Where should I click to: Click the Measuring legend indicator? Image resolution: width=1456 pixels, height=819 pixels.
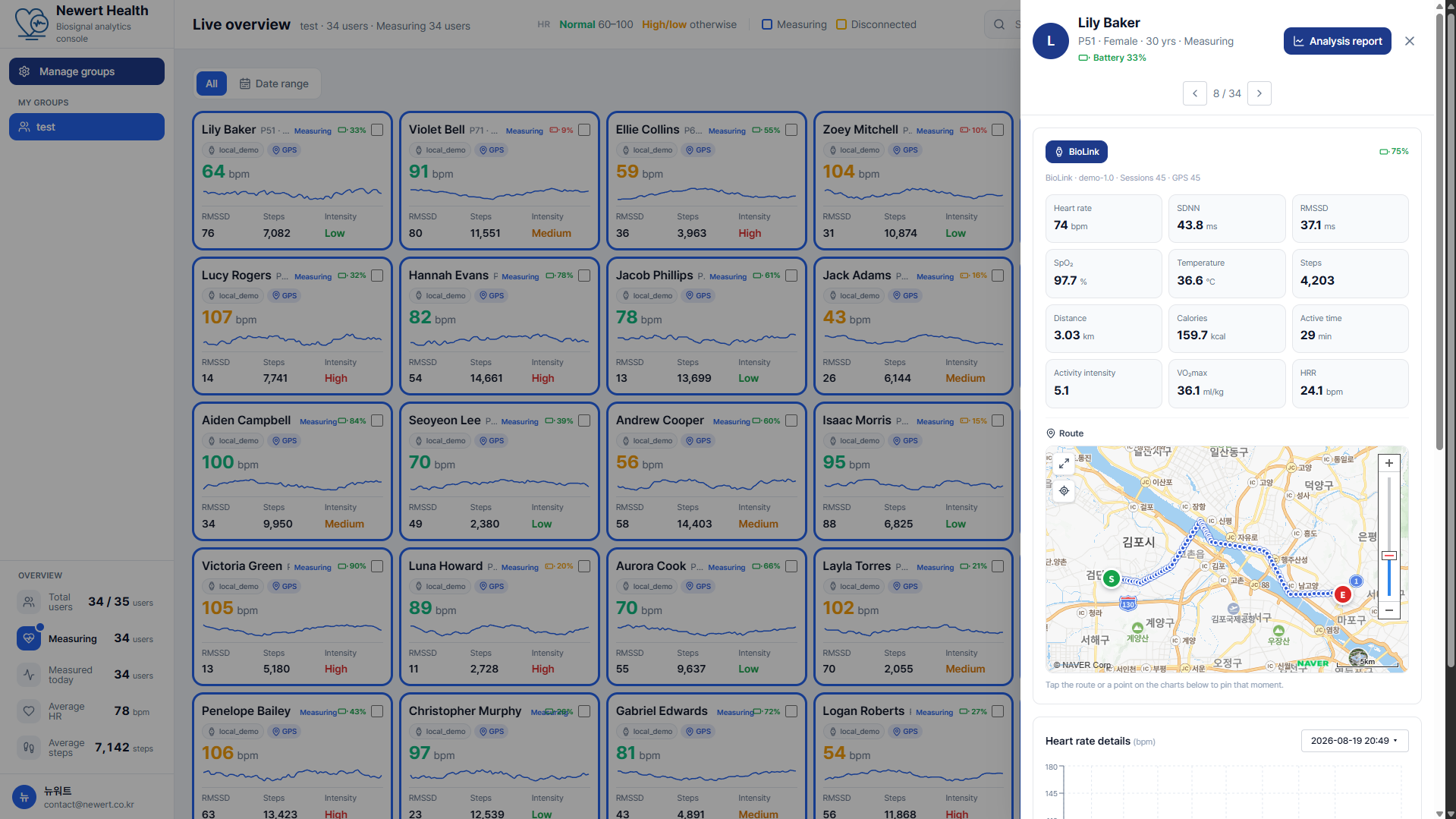(x=794, y=24)
